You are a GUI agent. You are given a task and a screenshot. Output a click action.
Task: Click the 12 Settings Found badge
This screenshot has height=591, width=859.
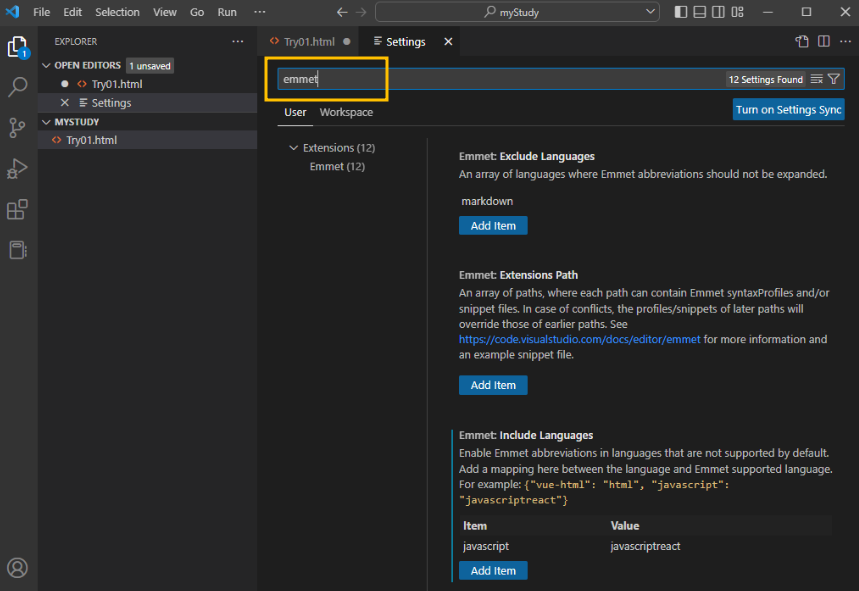(765, 79)
